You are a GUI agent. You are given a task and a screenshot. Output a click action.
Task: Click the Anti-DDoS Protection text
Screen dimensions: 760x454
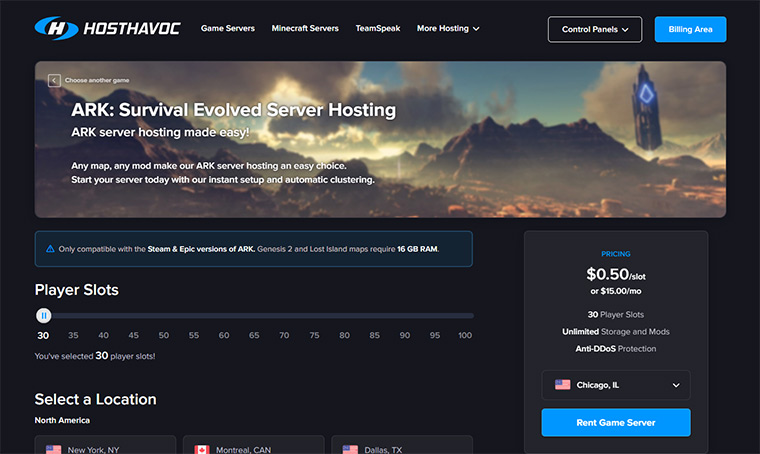(x=616, y=349)
